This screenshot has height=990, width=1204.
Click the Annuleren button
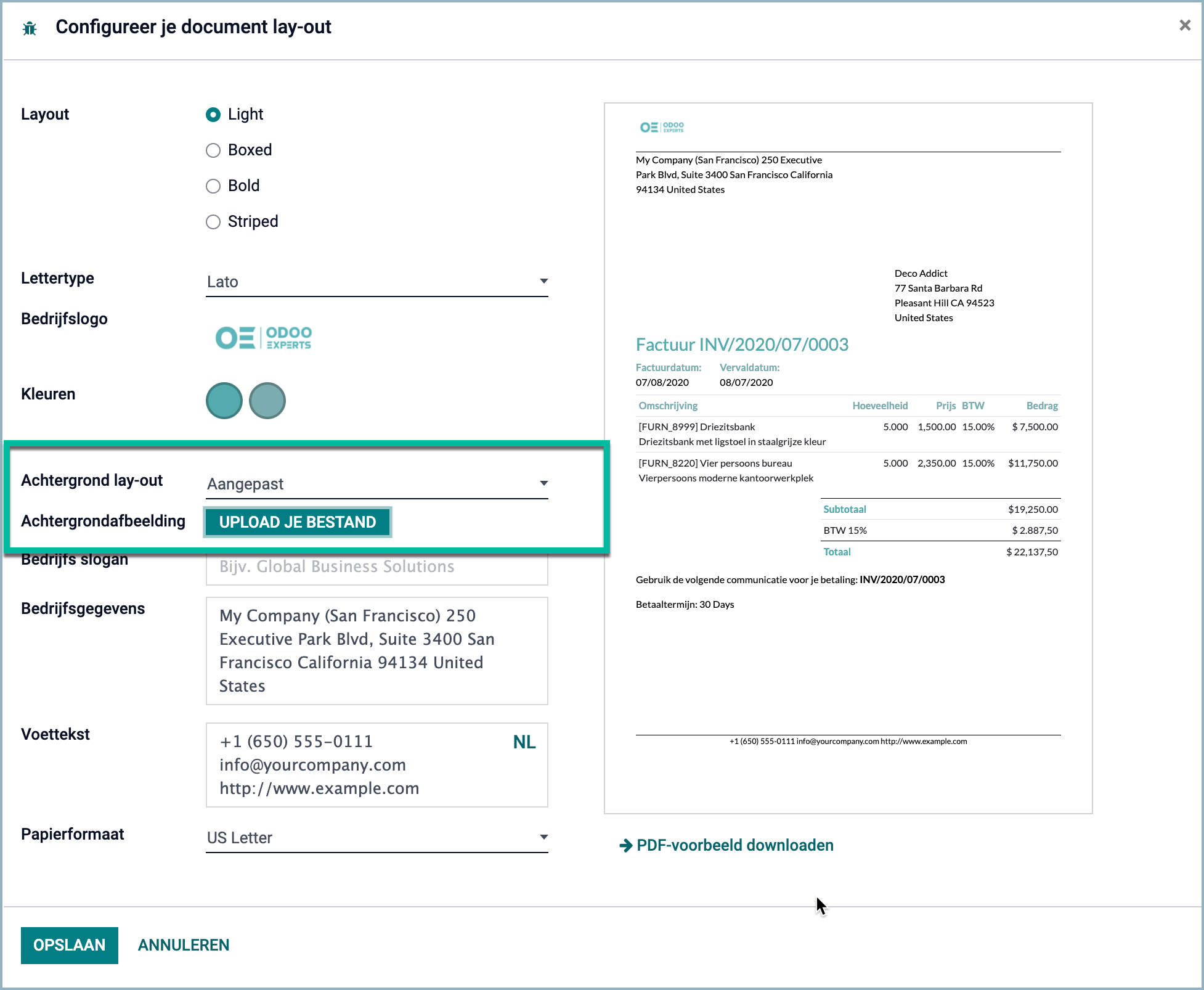point(184,946)
